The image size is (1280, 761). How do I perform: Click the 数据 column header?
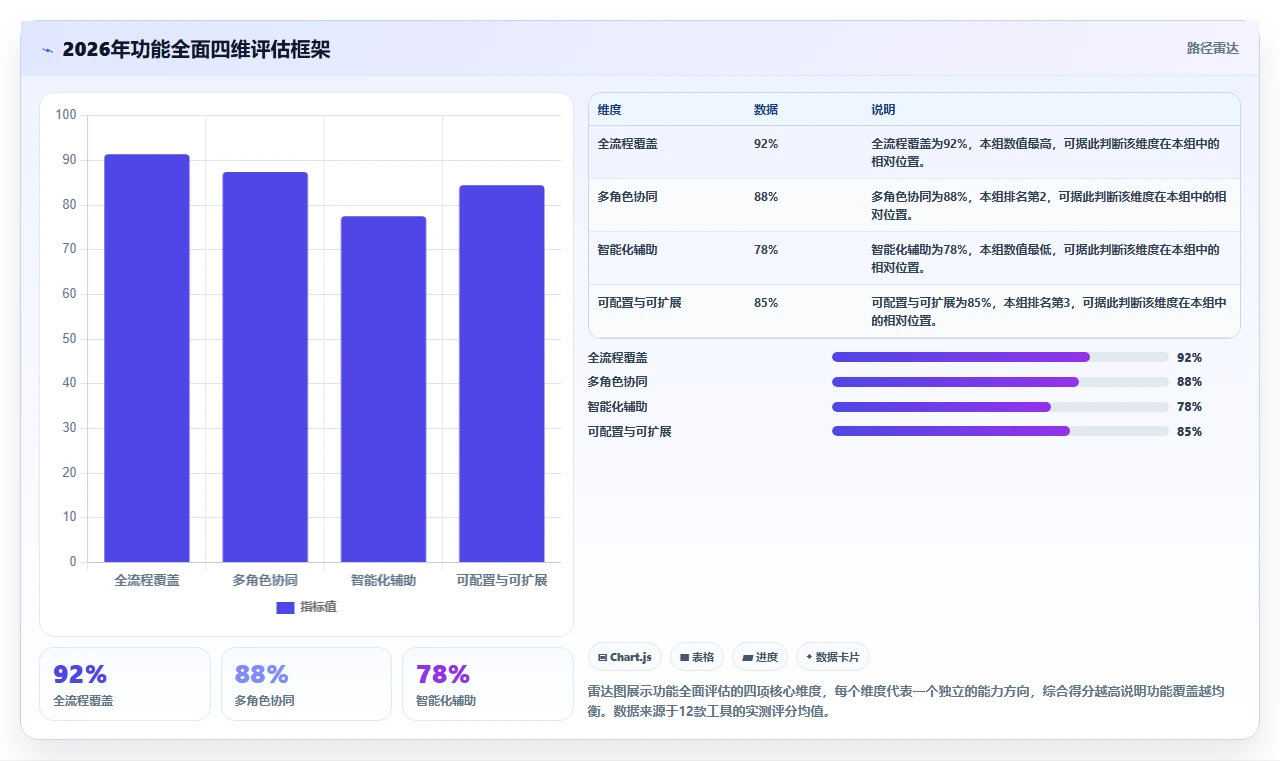click(766, 110)
